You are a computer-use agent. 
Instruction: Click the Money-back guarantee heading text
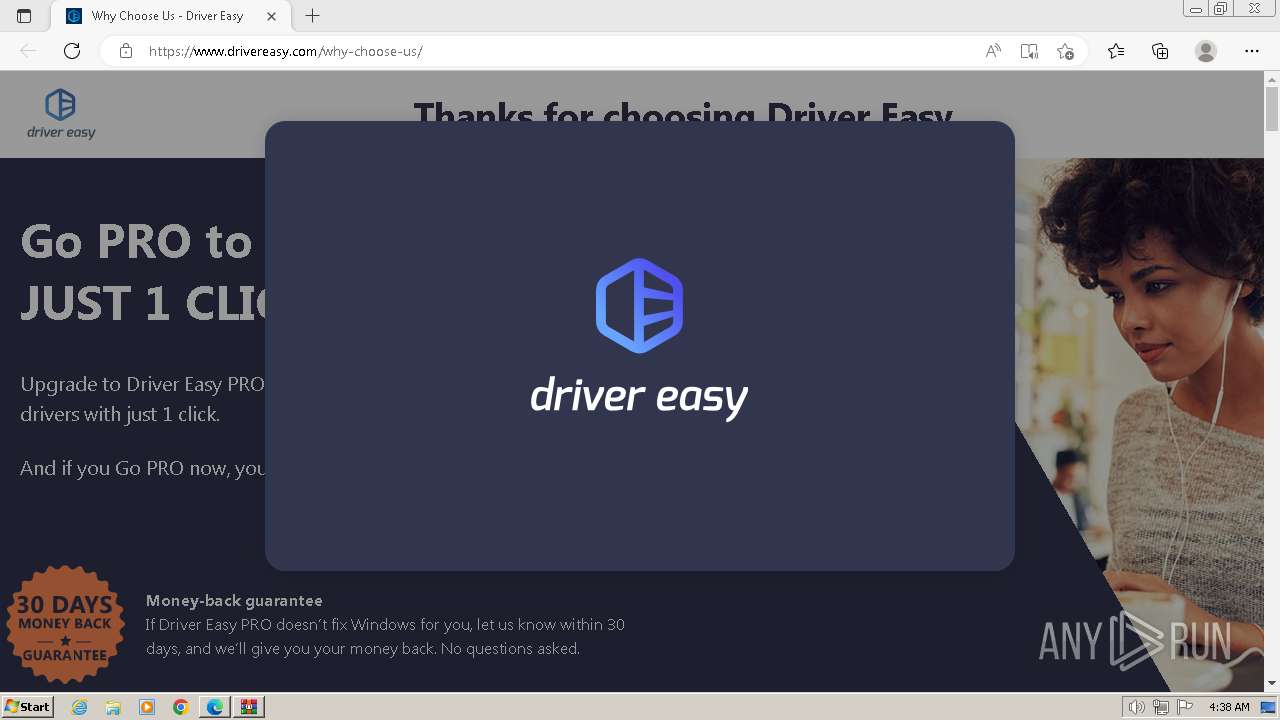234,600
